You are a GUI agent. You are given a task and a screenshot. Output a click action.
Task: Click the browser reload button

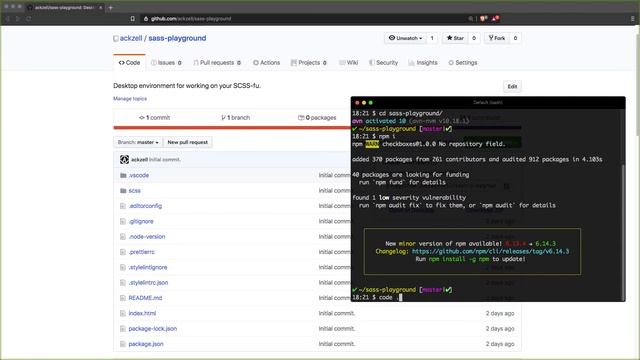point(29,19)
